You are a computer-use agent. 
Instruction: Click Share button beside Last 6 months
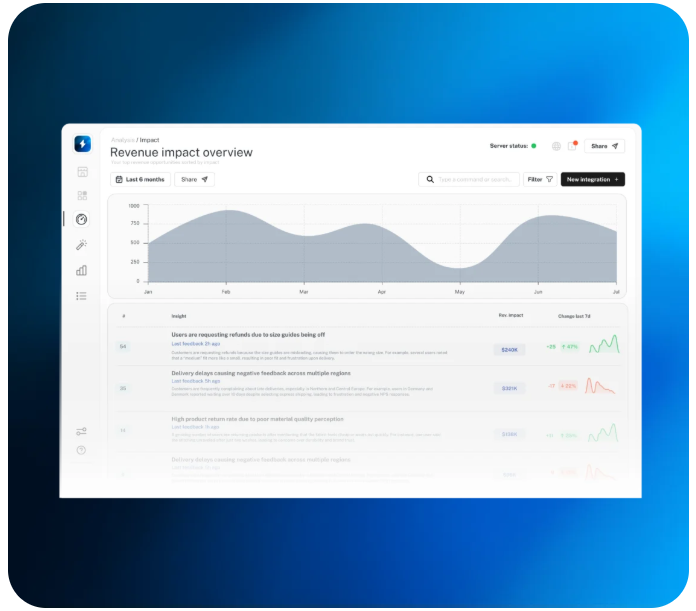pos(194,180)
